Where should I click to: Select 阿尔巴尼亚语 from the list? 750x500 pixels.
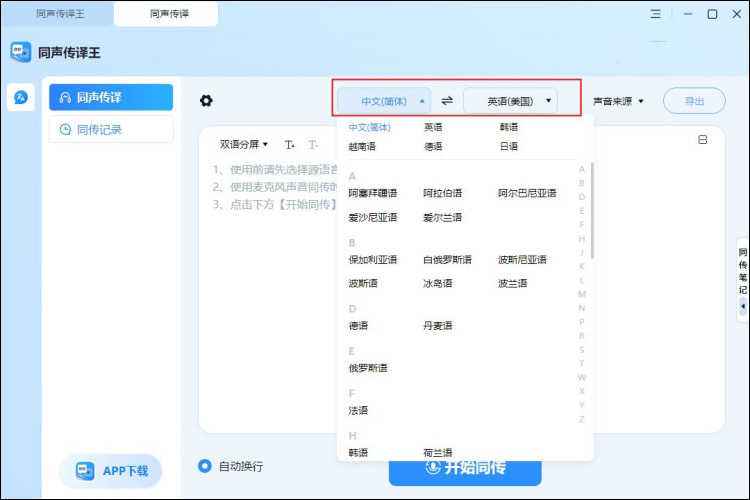tap(527, 193)
